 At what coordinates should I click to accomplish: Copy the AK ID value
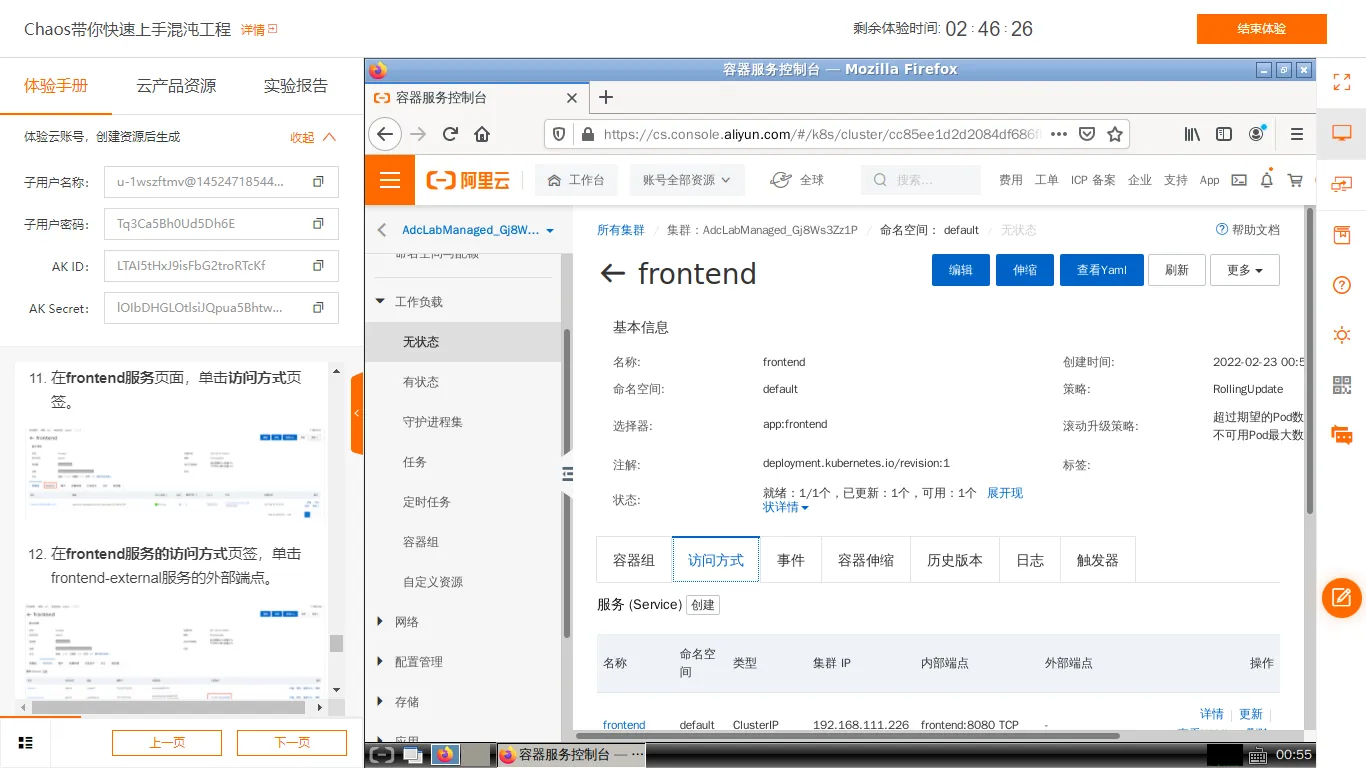coord(318,266)
